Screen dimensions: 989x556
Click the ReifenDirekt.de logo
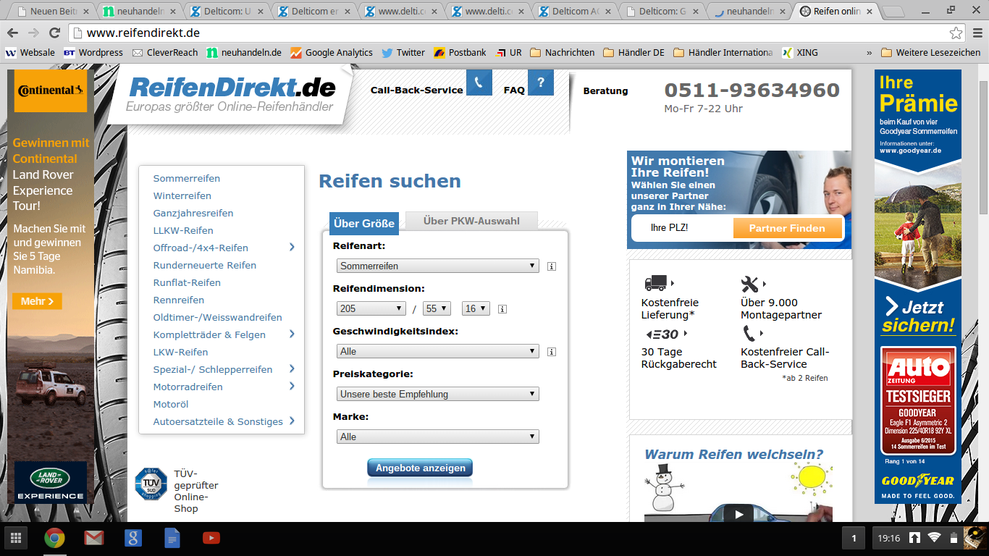coord(231,95)
